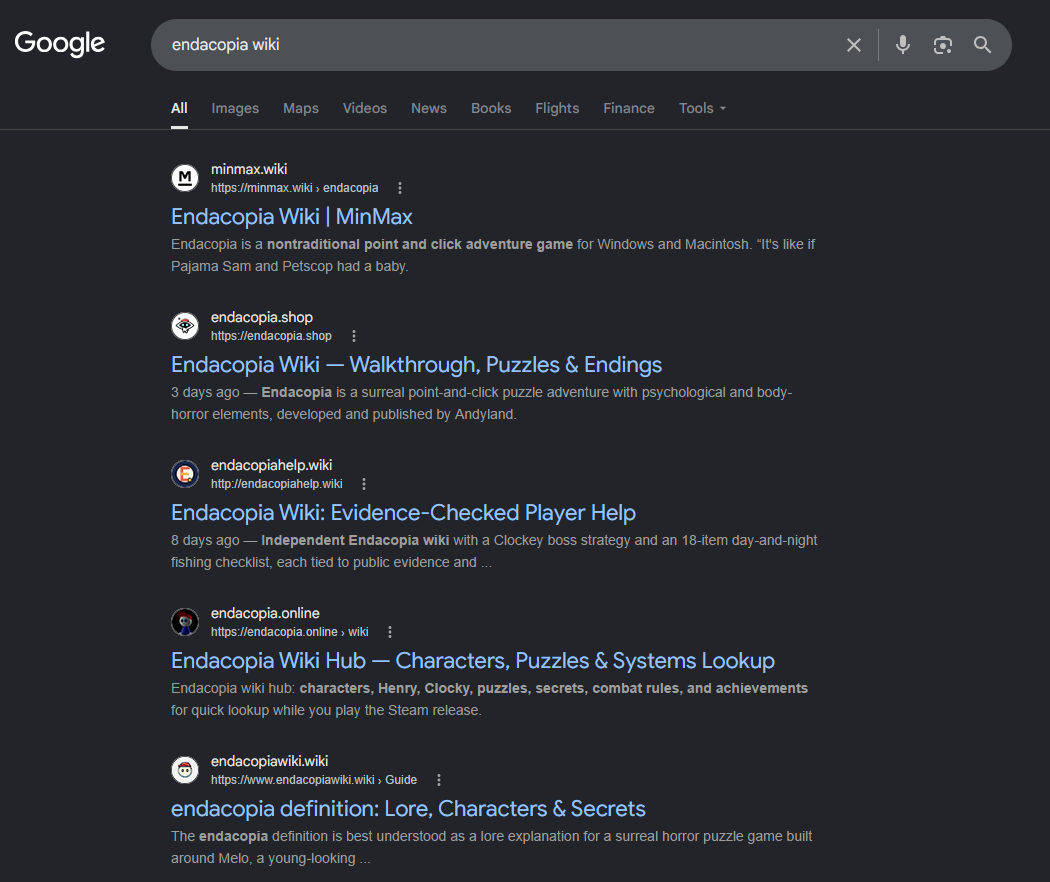Switch to the Books tab
The image size is (1050, 882).
(x=491, y=108)
